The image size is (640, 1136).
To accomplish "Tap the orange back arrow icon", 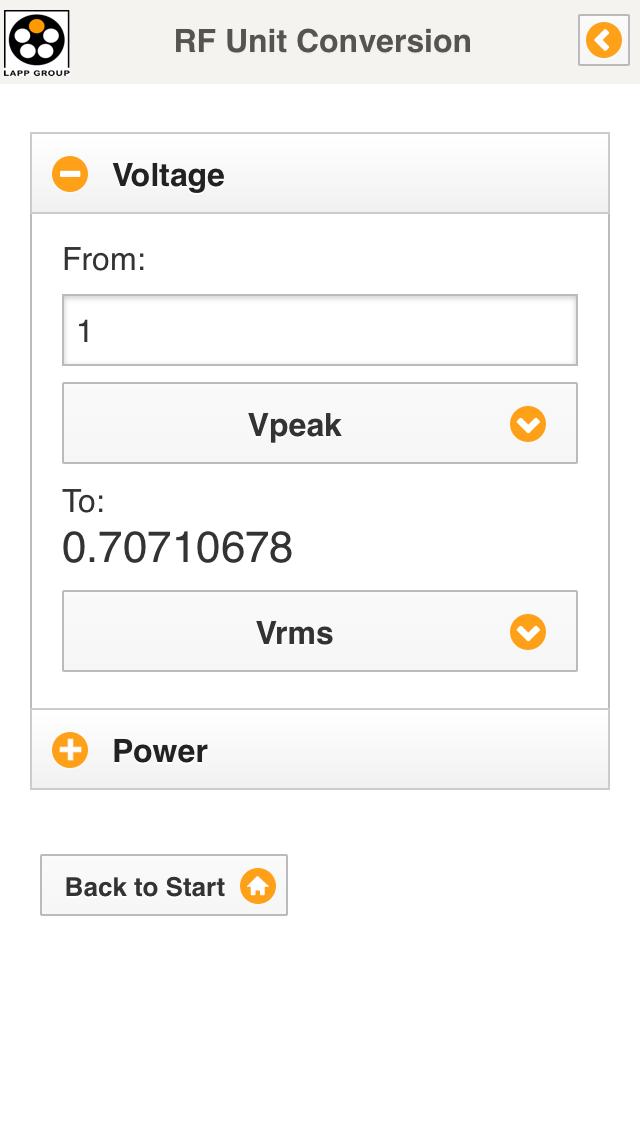I will click(604, 41).
